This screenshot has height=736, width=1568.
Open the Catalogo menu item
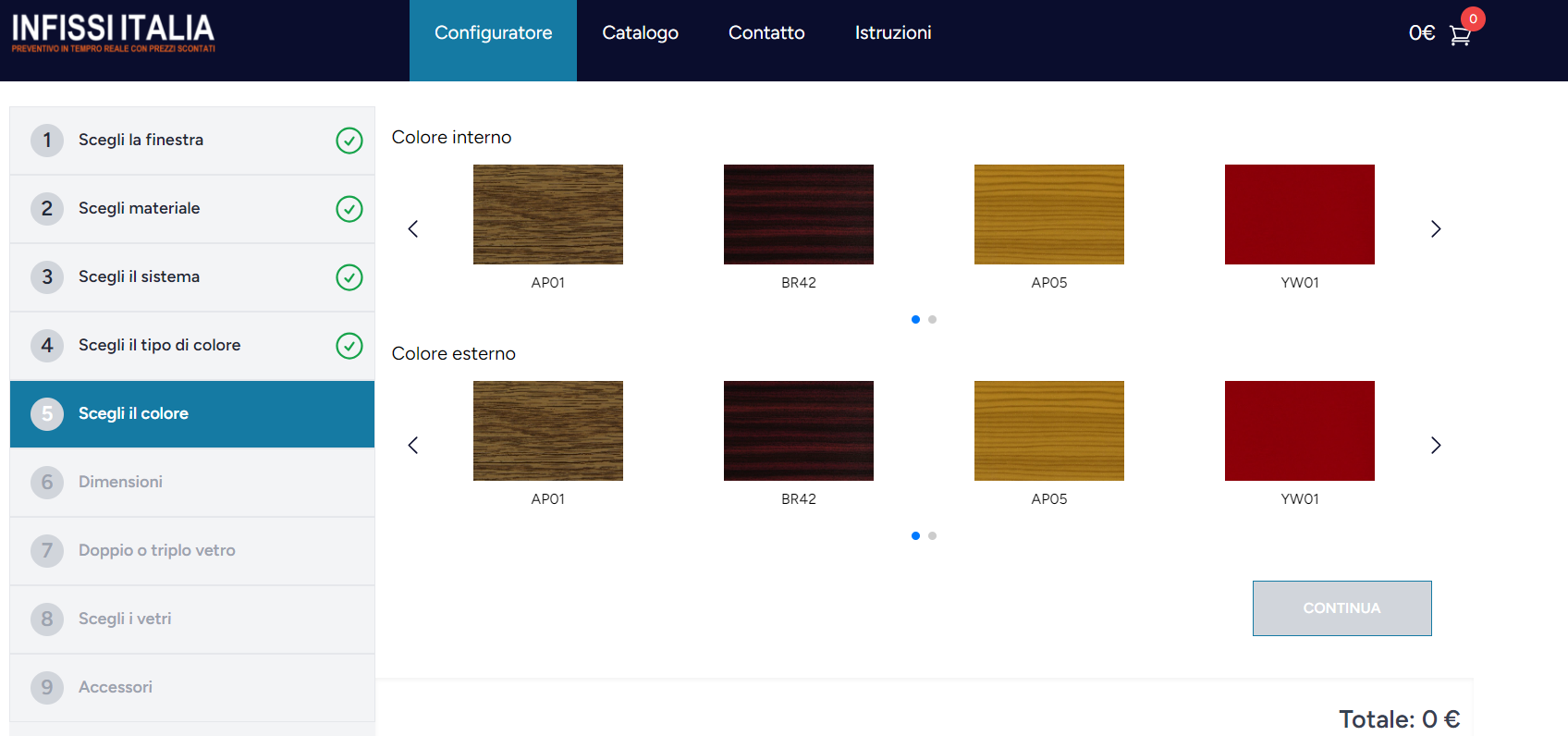click(x=640, y=33)
